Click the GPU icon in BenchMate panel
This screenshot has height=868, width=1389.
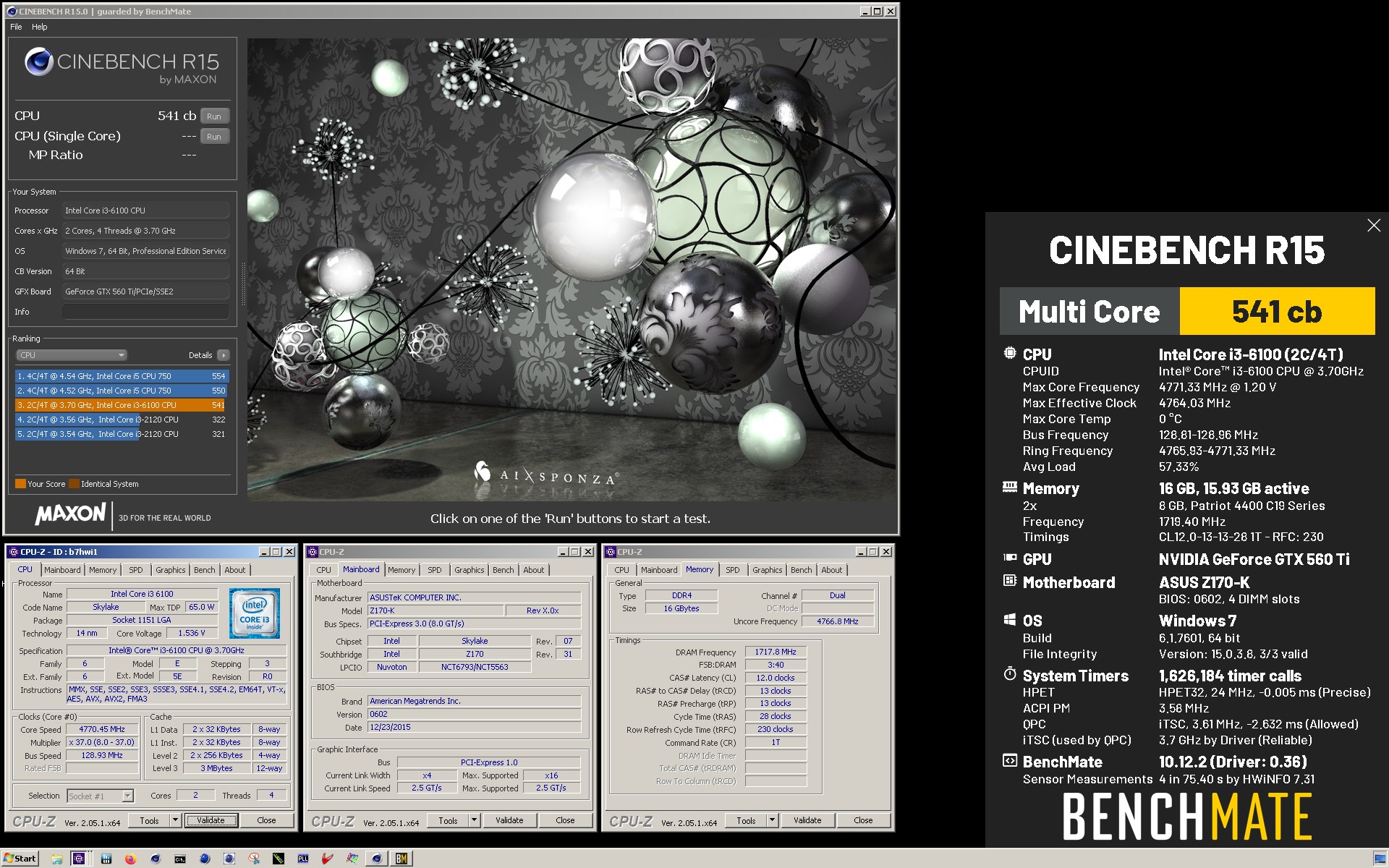pyautogui.click(x=1010, y=558)
